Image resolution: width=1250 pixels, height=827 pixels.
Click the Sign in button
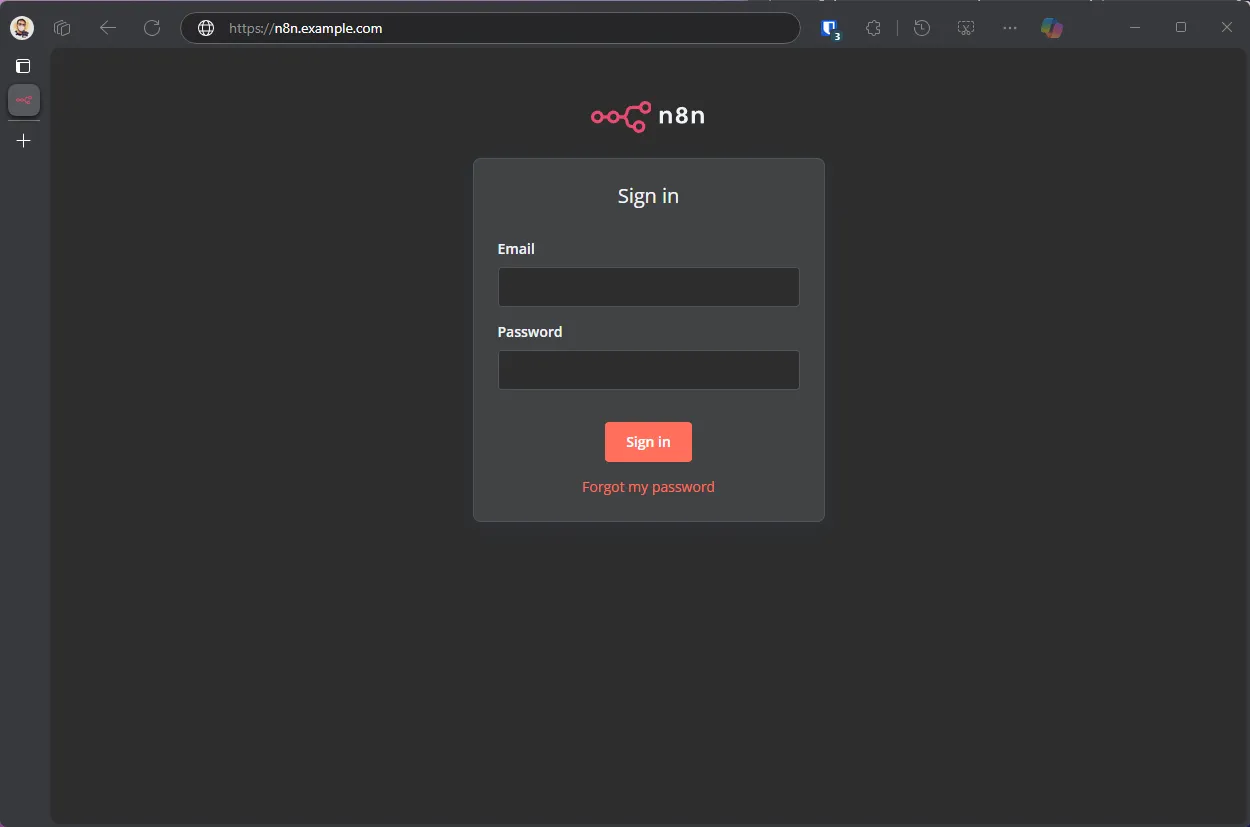pos(648,442)
